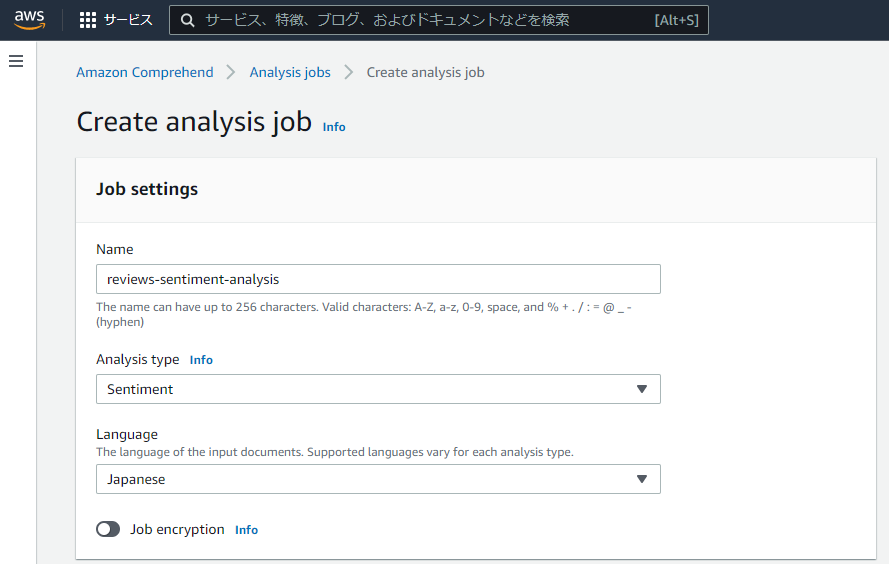Open the Language Japanese dropdown
Viewport: 889px width, 564px height.
(x=378, y=479)
